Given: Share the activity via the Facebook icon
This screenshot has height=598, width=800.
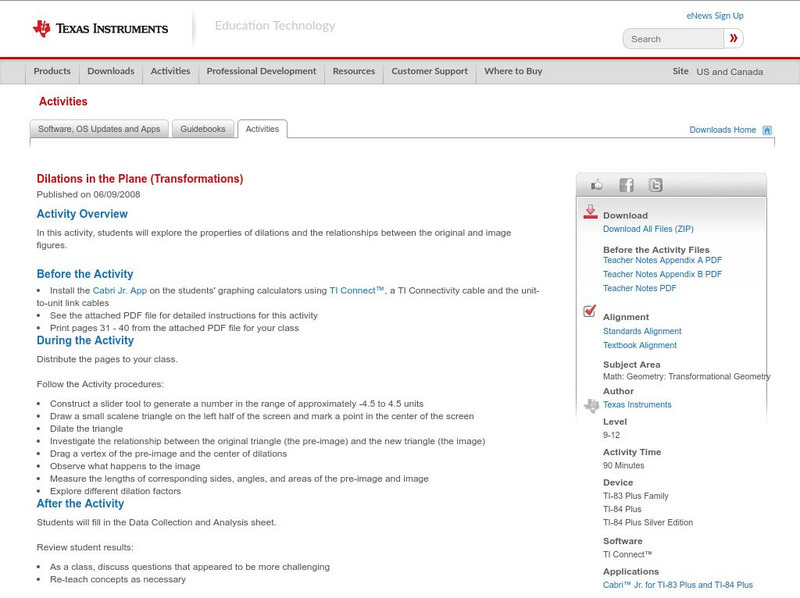Looking at the screenshot, I should (626, 185).
